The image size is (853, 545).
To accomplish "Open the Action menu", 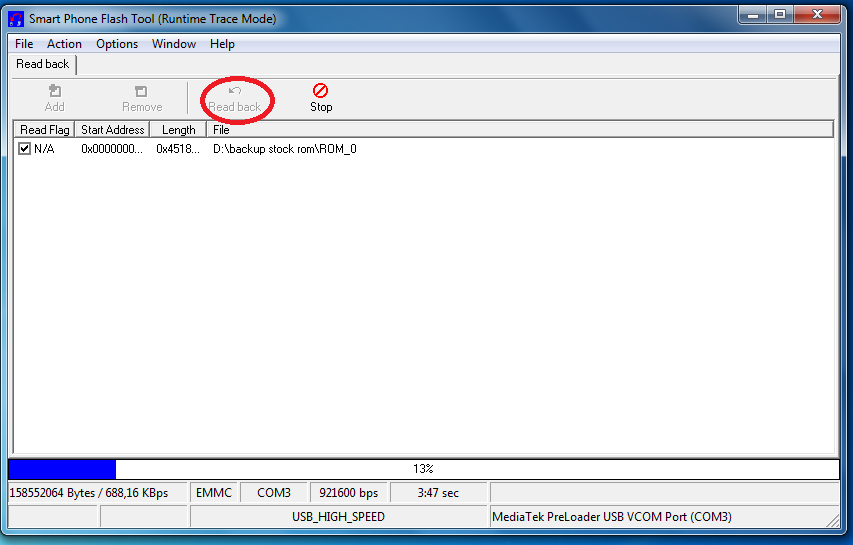I will coord(64,44).
